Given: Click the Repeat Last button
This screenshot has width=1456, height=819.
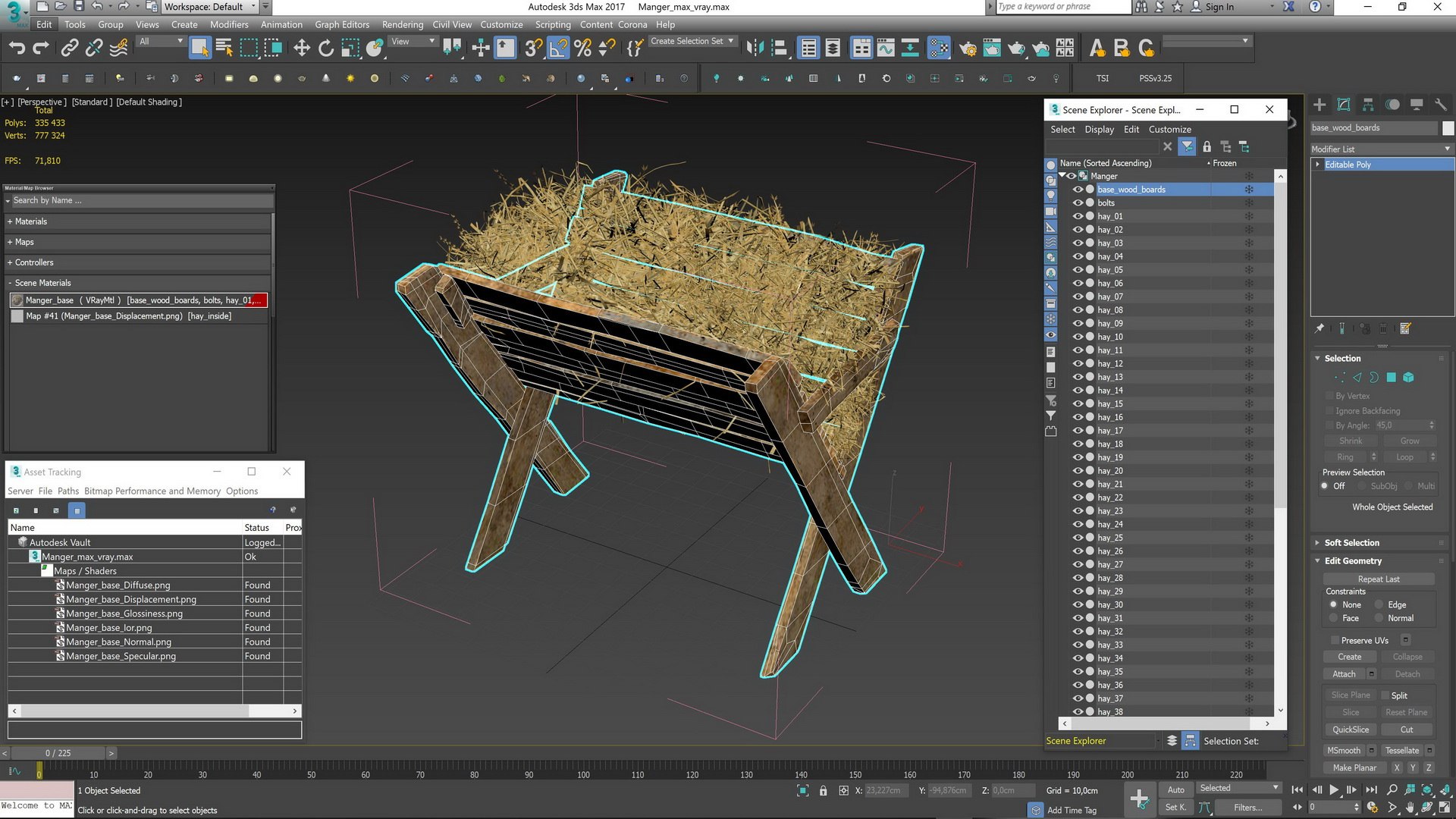Looking at the screenshot, I should pyautogui.click(x=1379, y=579).
